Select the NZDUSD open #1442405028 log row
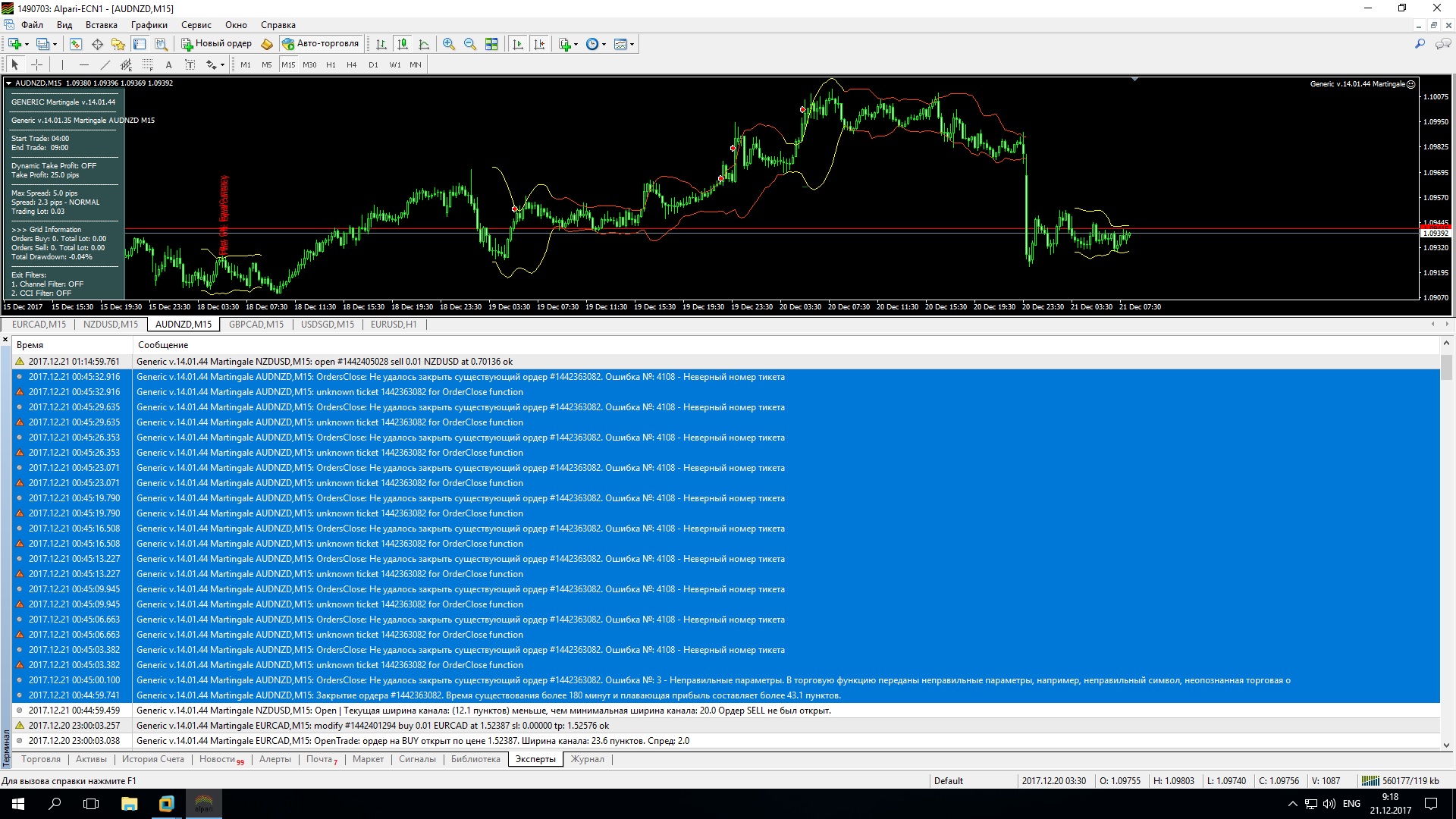Image resolution: width=1456 pixels, height=819 pixels. (726, 362)
